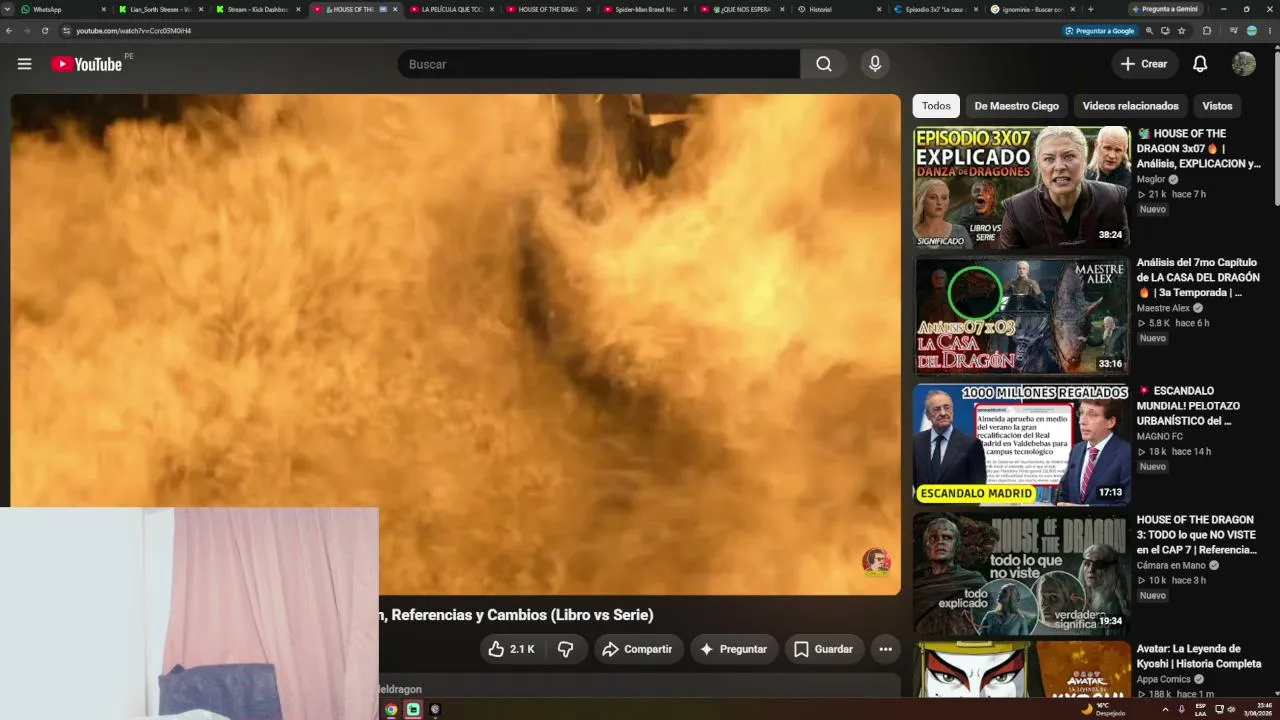
Task: Open the taskbar clock and date
Action: point(1256,709)
